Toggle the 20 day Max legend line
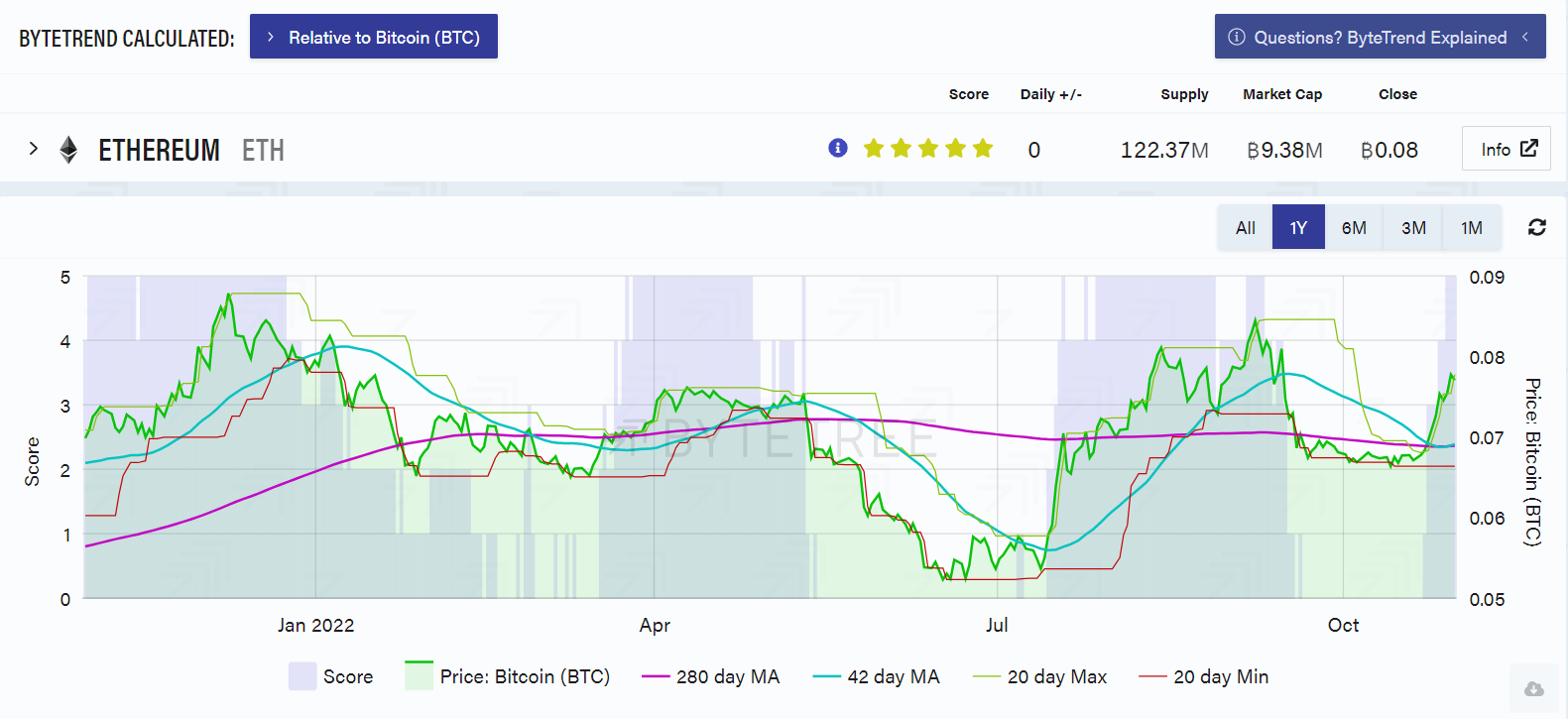 (1039, 676)
